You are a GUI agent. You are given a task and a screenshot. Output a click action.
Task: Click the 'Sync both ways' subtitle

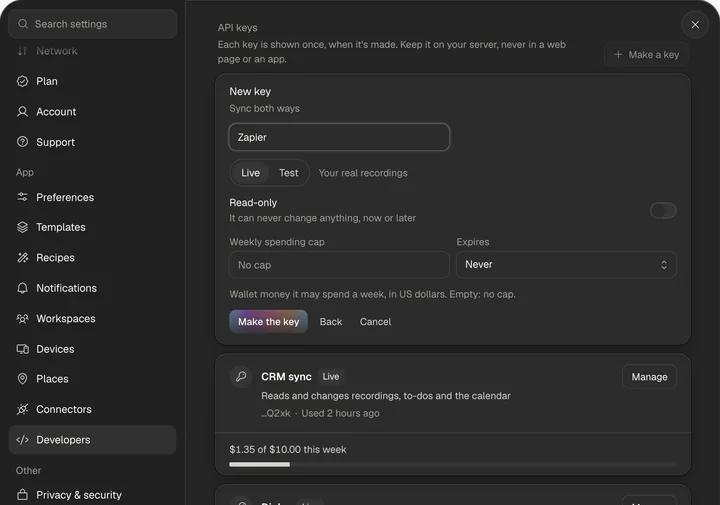[264, 108]
